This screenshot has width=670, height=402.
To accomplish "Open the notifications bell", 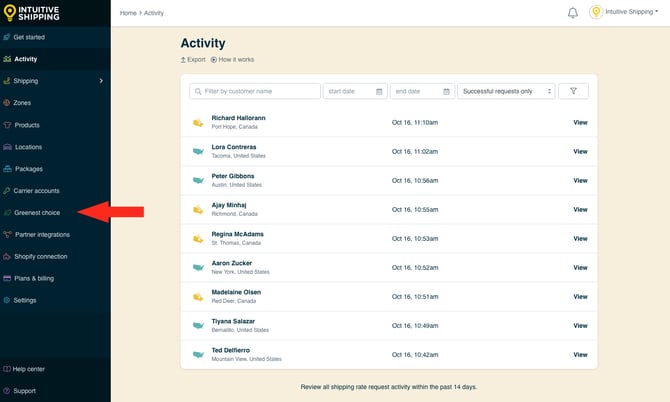I will pyautogui.click(x=573, y=13).
